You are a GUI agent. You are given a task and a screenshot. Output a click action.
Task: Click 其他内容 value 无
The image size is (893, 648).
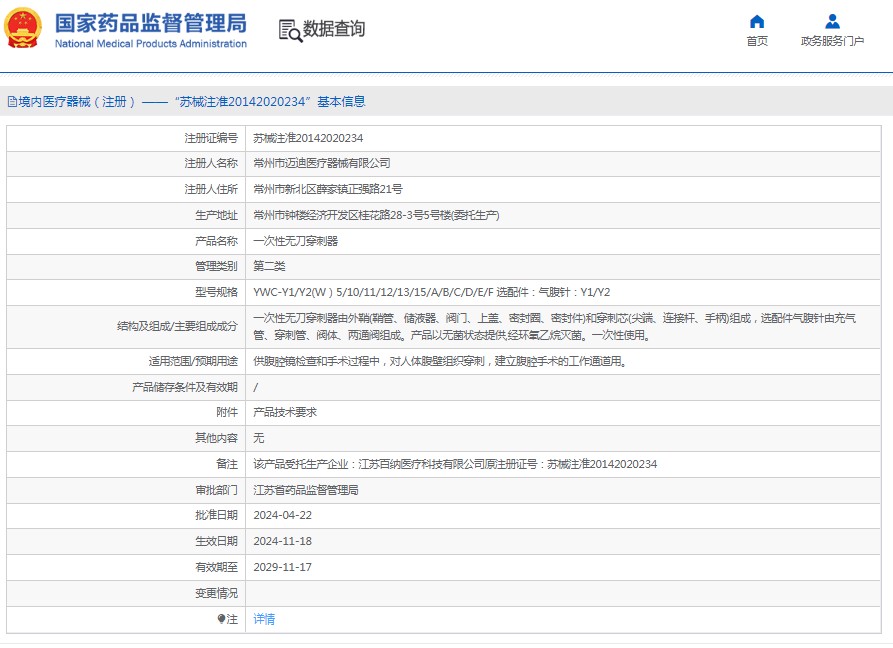[x=259, y=438]
